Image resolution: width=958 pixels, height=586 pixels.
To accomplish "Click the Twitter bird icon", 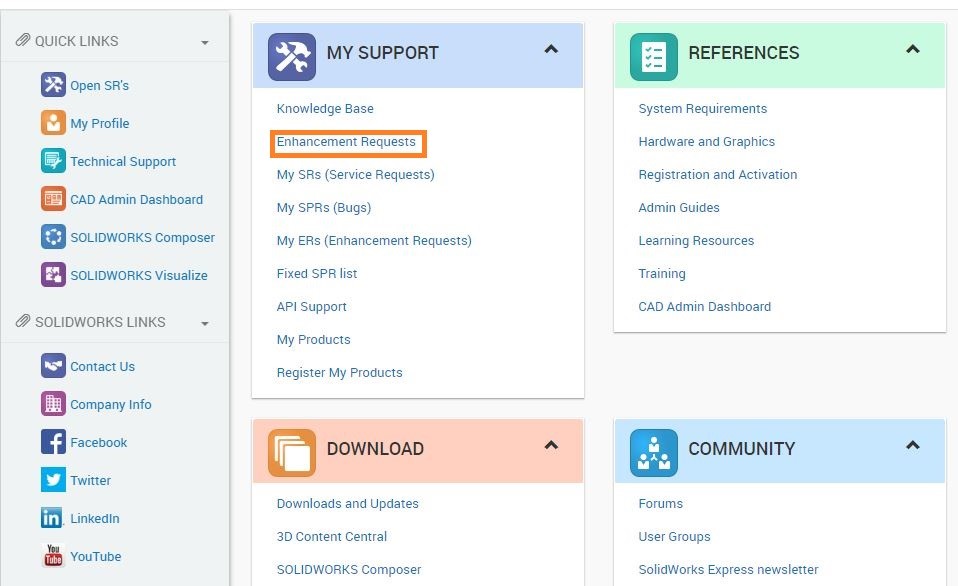I will pos(53,480).
